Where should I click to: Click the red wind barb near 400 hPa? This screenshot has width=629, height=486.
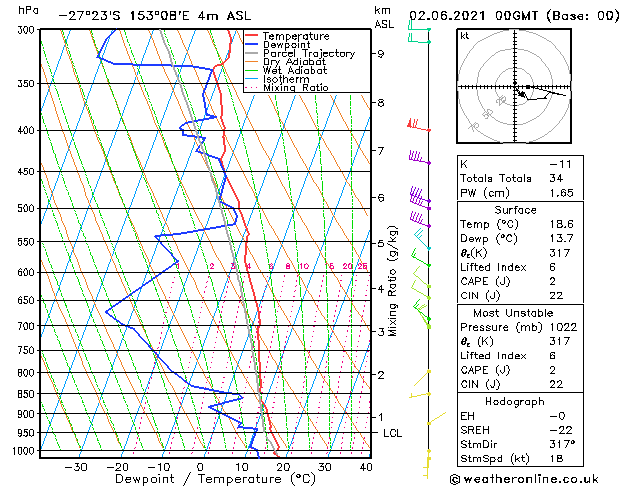coord(418,125)
